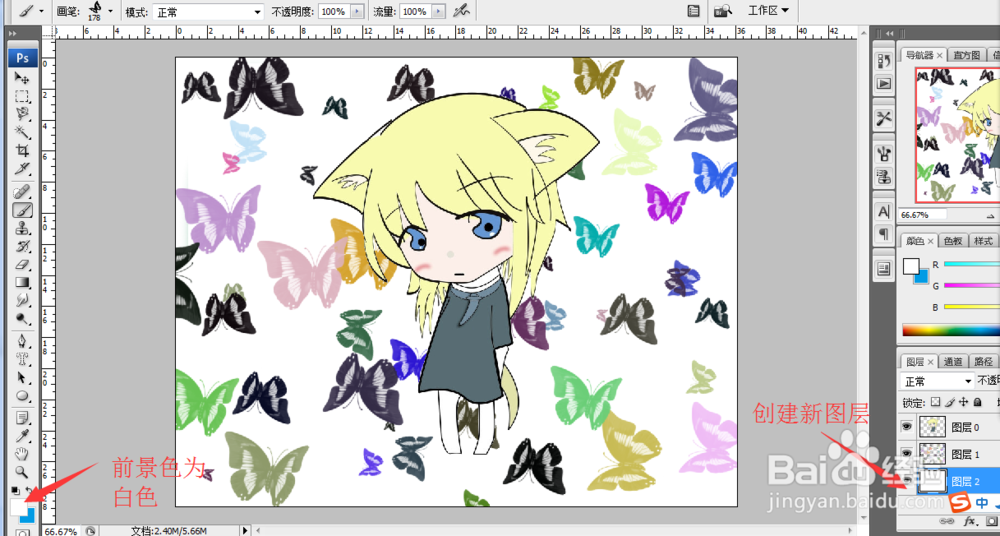Open the Actions panel play icon
Image resolution: width=1000 pixels, height=536 pixels.
(x=884, y=83)
